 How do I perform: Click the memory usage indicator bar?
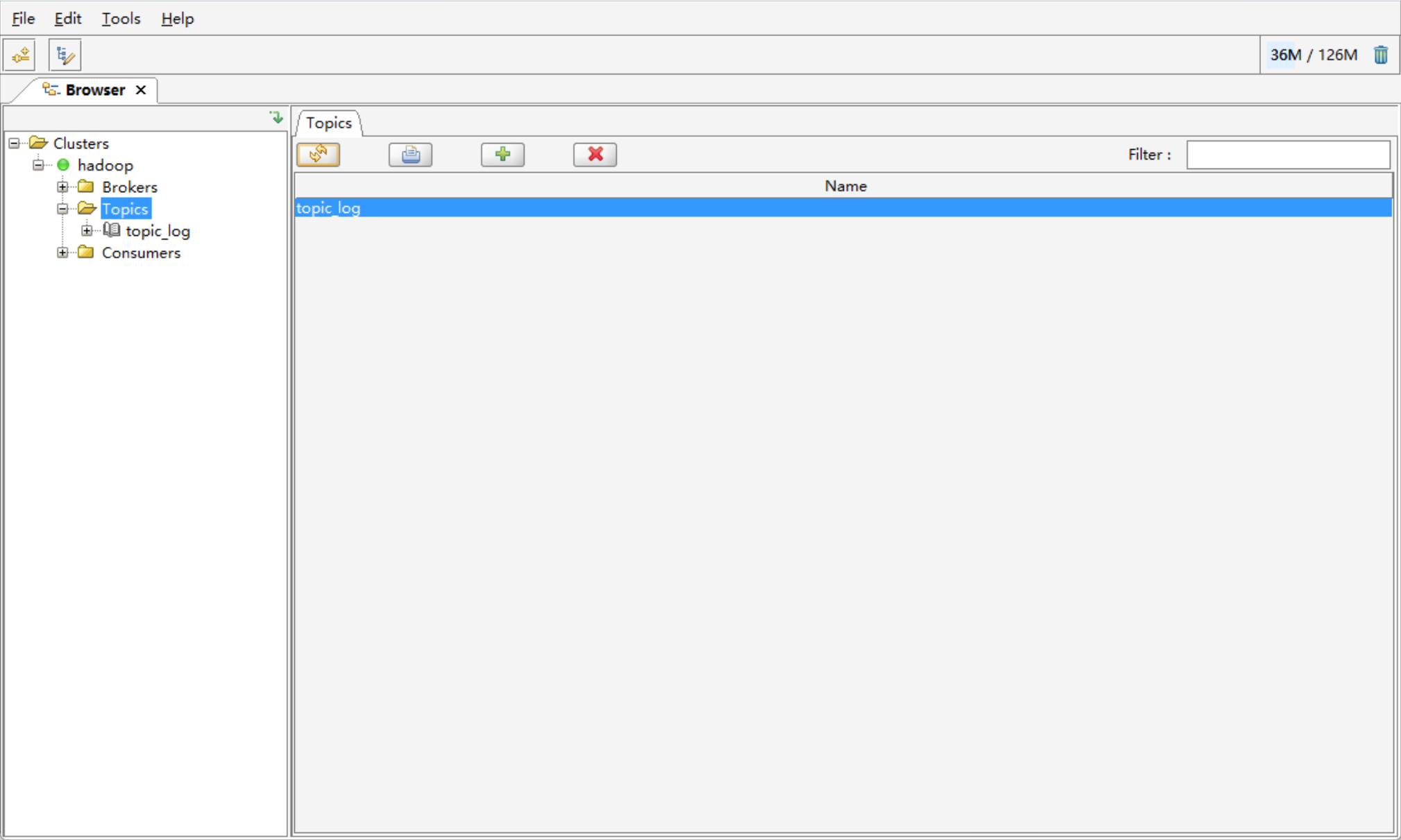[1313, 55]
